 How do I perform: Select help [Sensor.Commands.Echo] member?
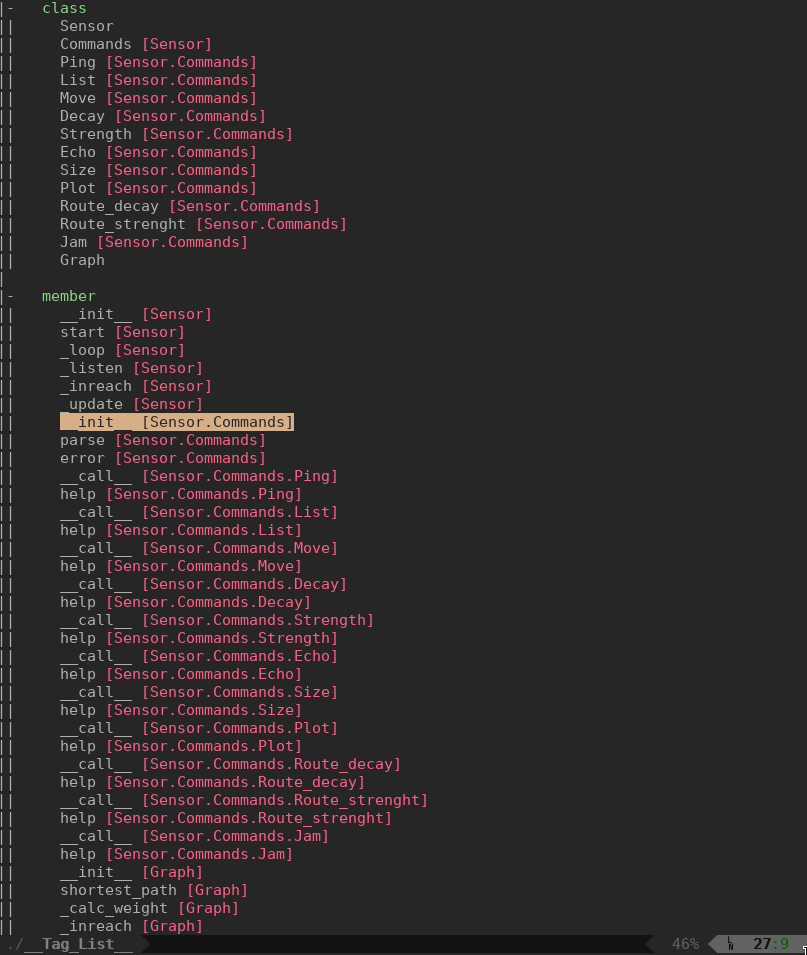tap(180, 674)
